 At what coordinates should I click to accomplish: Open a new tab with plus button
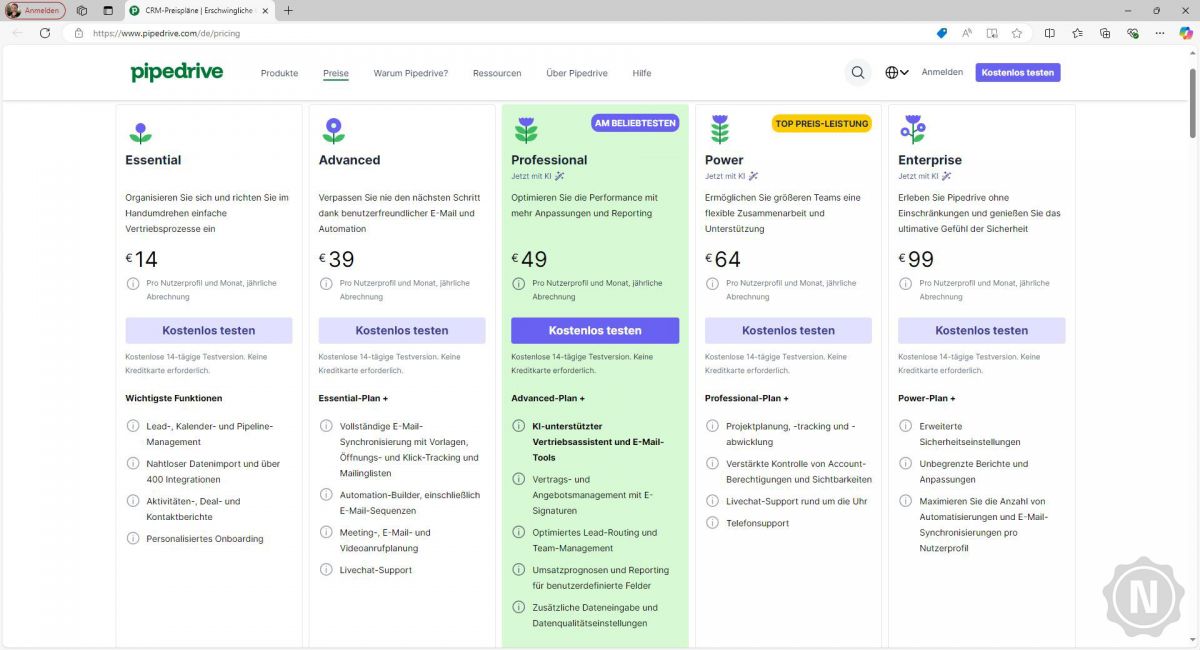click(289, 10)
